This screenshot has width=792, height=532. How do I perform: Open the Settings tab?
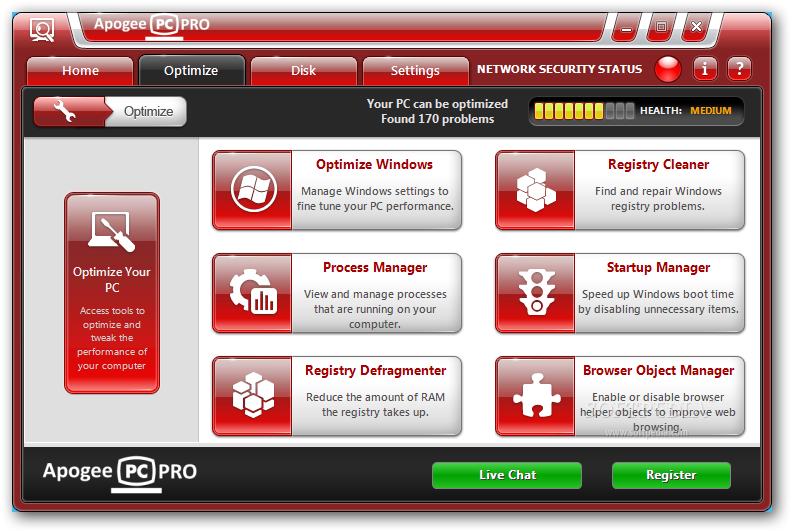coord(415,70)
